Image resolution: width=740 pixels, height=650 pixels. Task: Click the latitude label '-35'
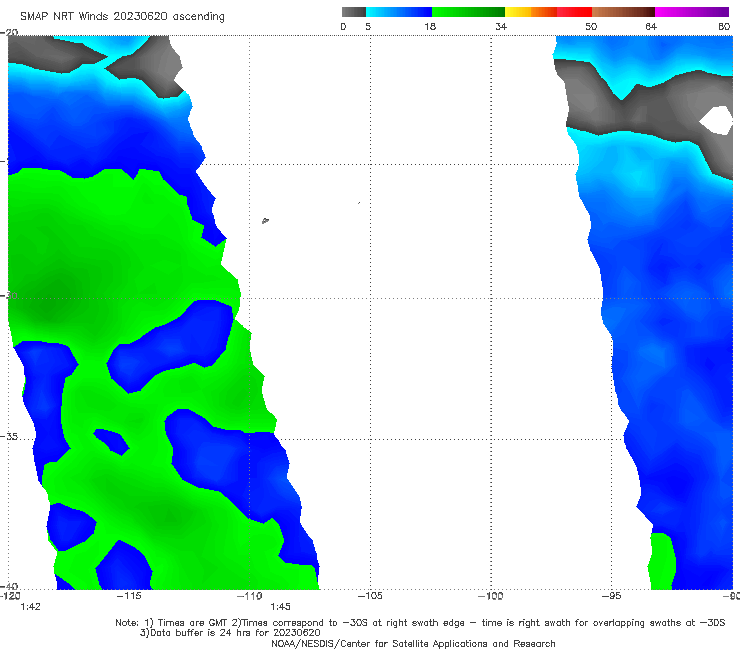(x=9, y=437)
